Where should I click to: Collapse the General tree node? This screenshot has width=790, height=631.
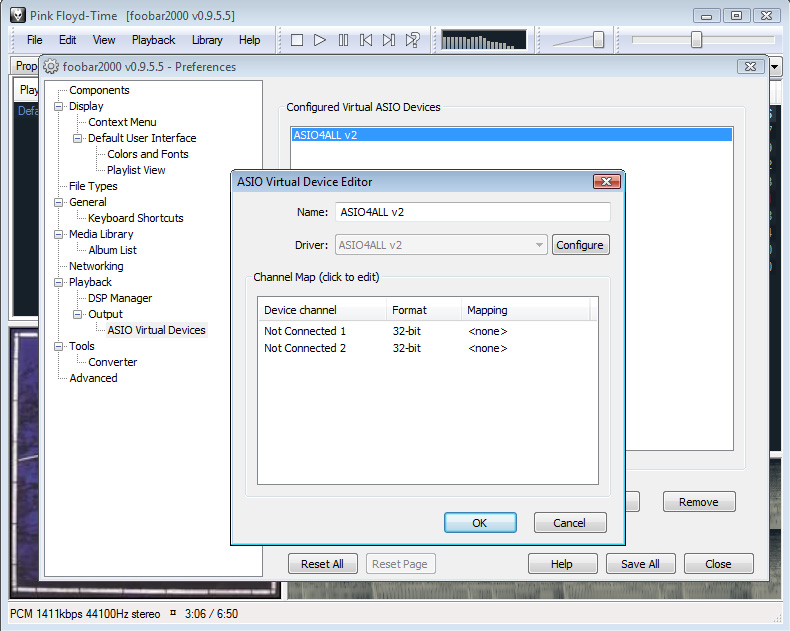58,202
